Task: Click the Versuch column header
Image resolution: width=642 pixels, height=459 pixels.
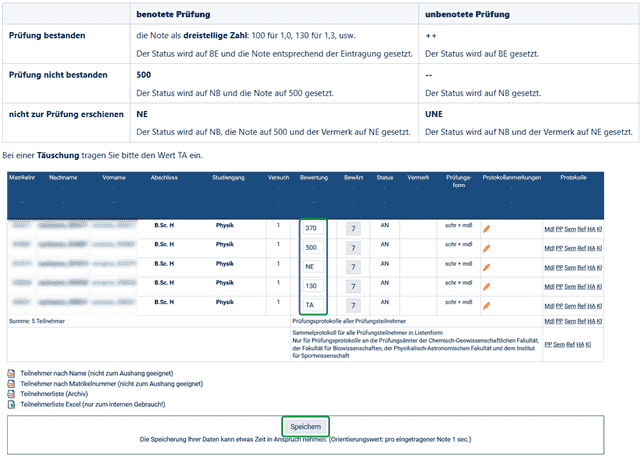Action: coord(278,178)
